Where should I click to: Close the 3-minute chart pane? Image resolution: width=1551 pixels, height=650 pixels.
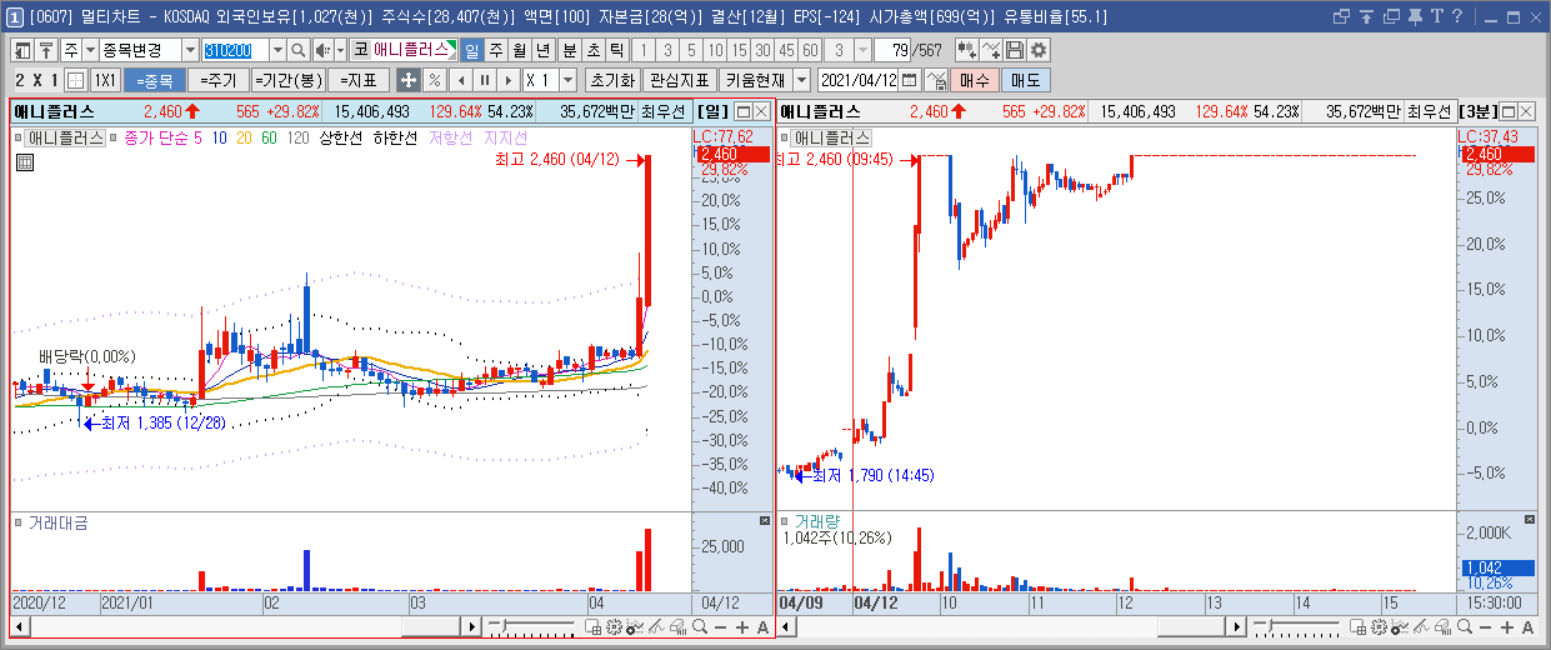click(1527, 111)
